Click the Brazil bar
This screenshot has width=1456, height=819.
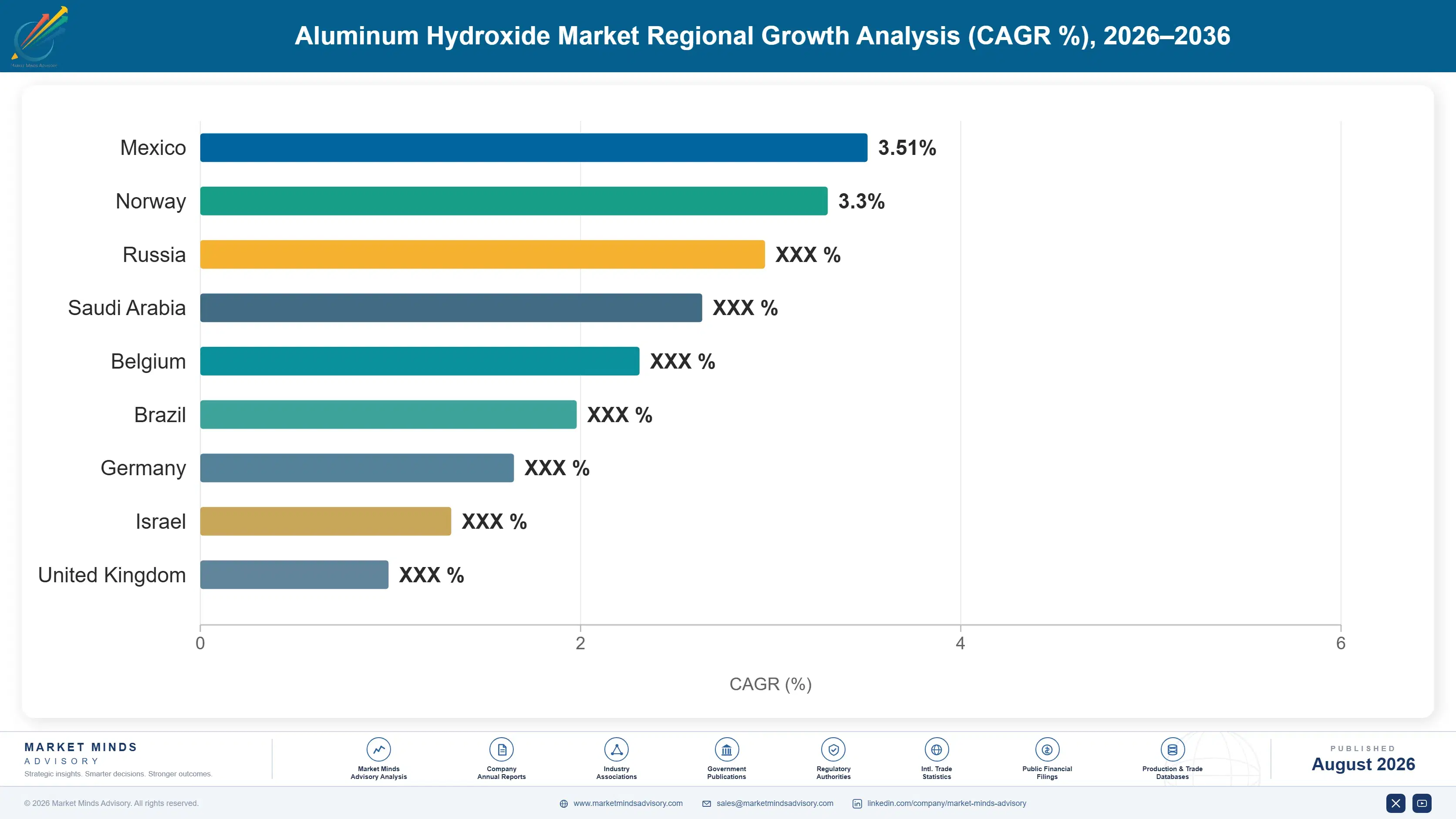click(388, 415)
